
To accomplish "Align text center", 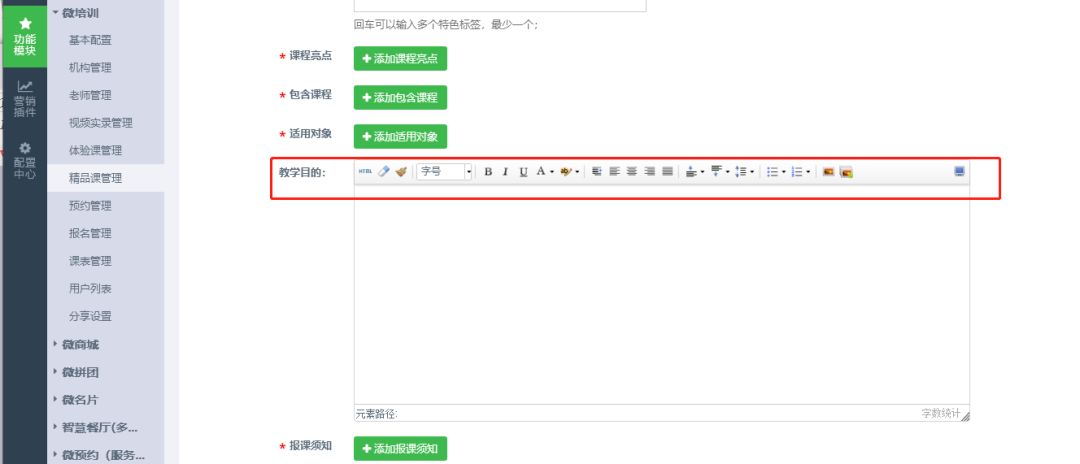I will (x=632, y=171).
